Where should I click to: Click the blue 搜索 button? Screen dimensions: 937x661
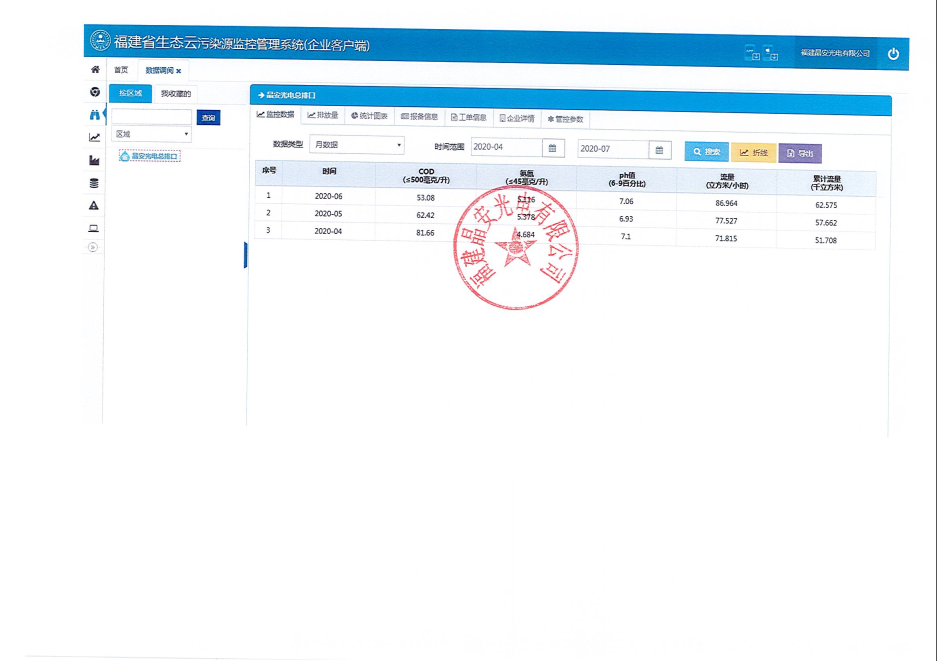(x=706, y=152)
